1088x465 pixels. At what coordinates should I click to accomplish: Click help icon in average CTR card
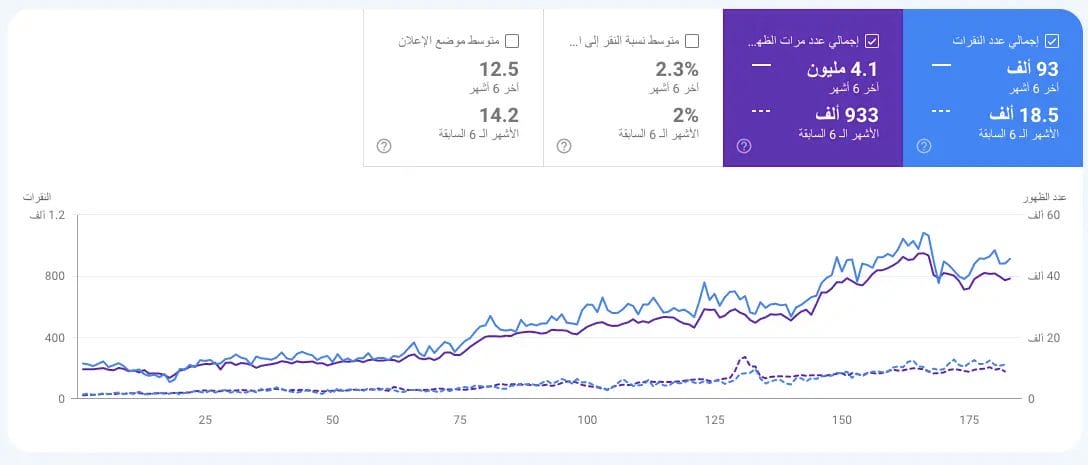(564, 146)
